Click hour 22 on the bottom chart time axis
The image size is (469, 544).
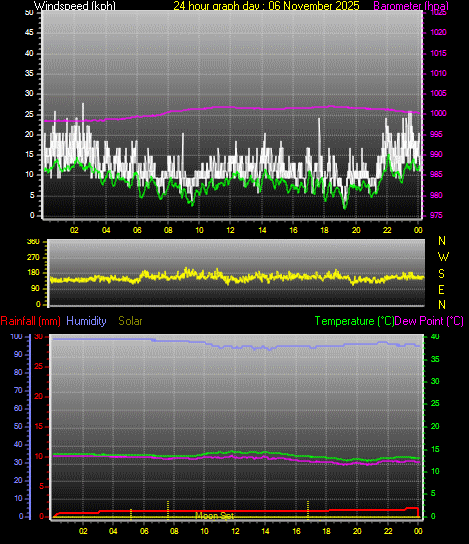(x=388, y=531)
